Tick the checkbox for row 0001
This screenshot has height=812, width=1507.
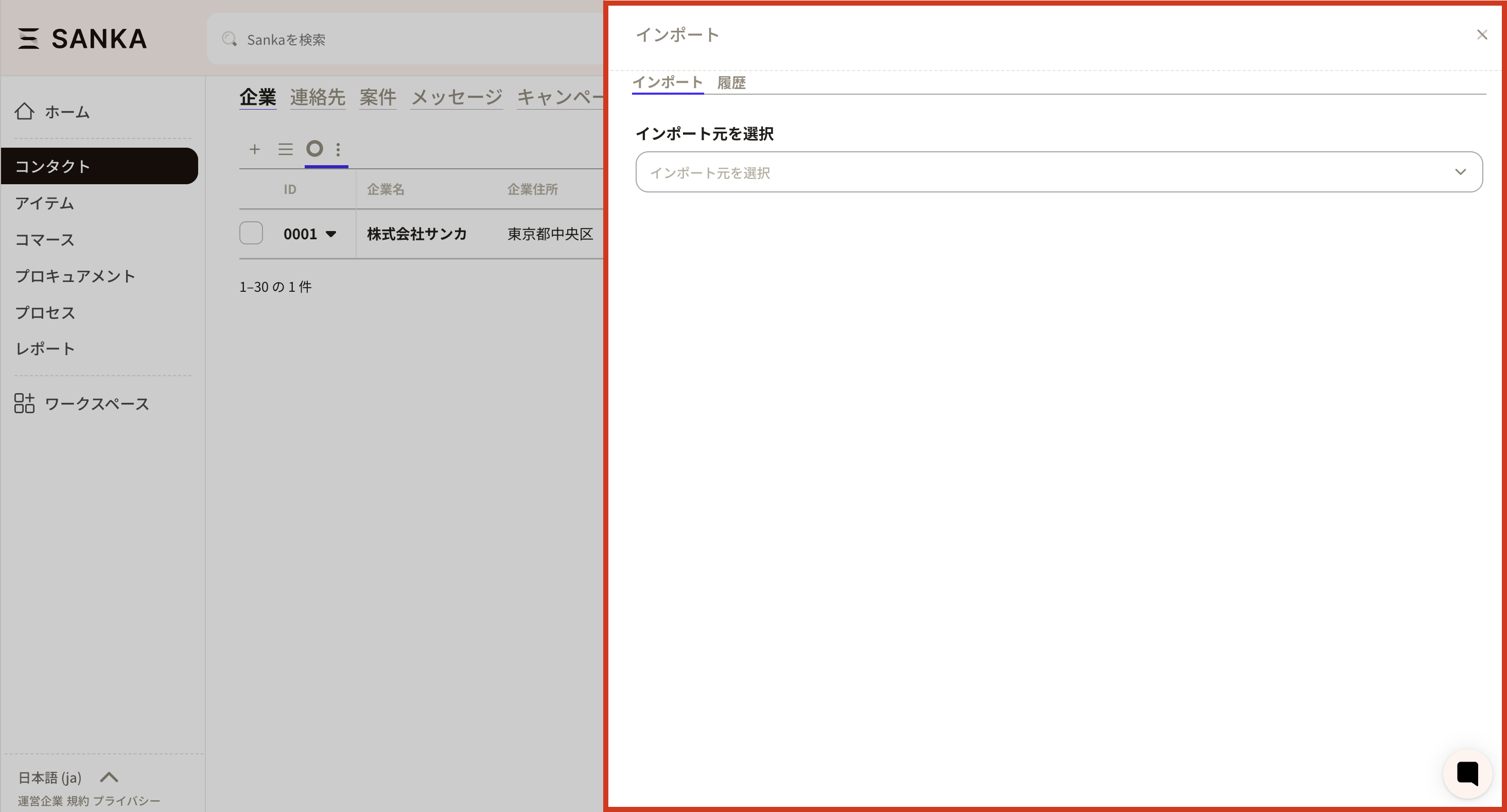coord(251,233)
